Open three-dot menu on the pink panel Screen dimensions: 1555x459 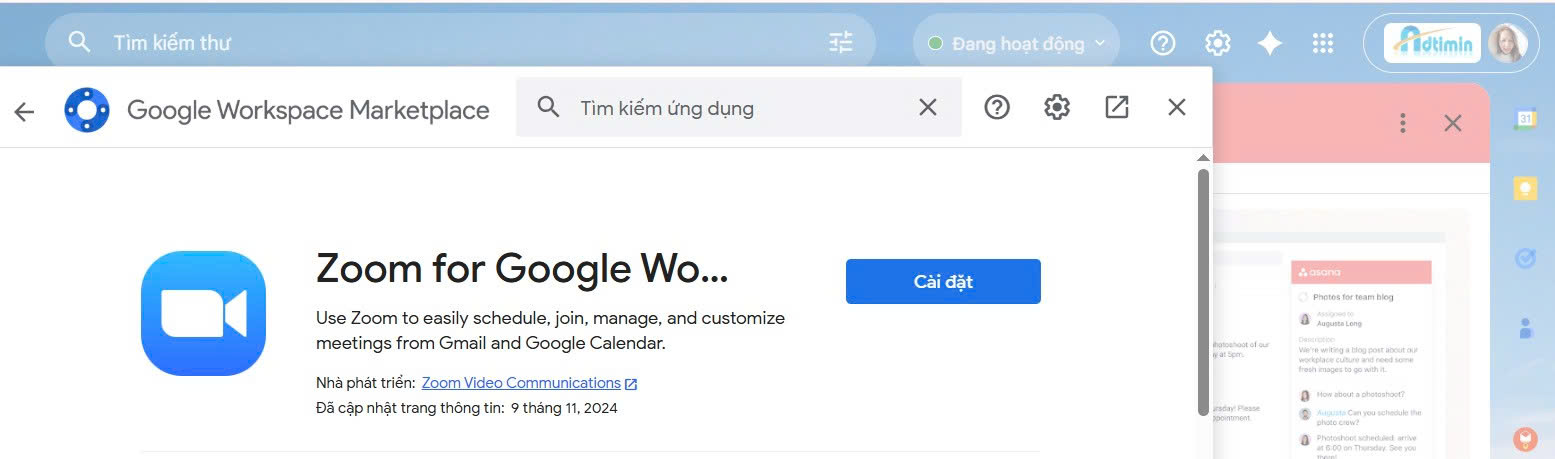1403,123
